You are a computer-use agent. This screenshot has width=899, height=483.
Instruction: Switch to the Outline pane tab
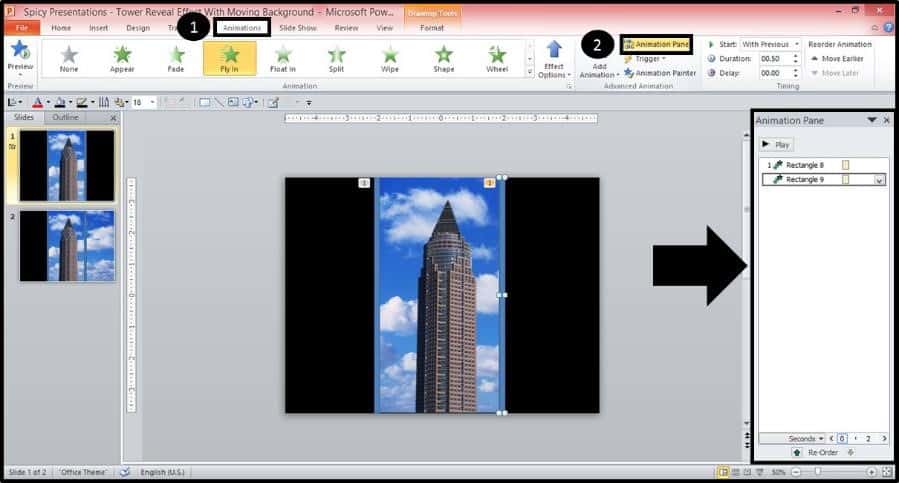[x=66, y=117]
